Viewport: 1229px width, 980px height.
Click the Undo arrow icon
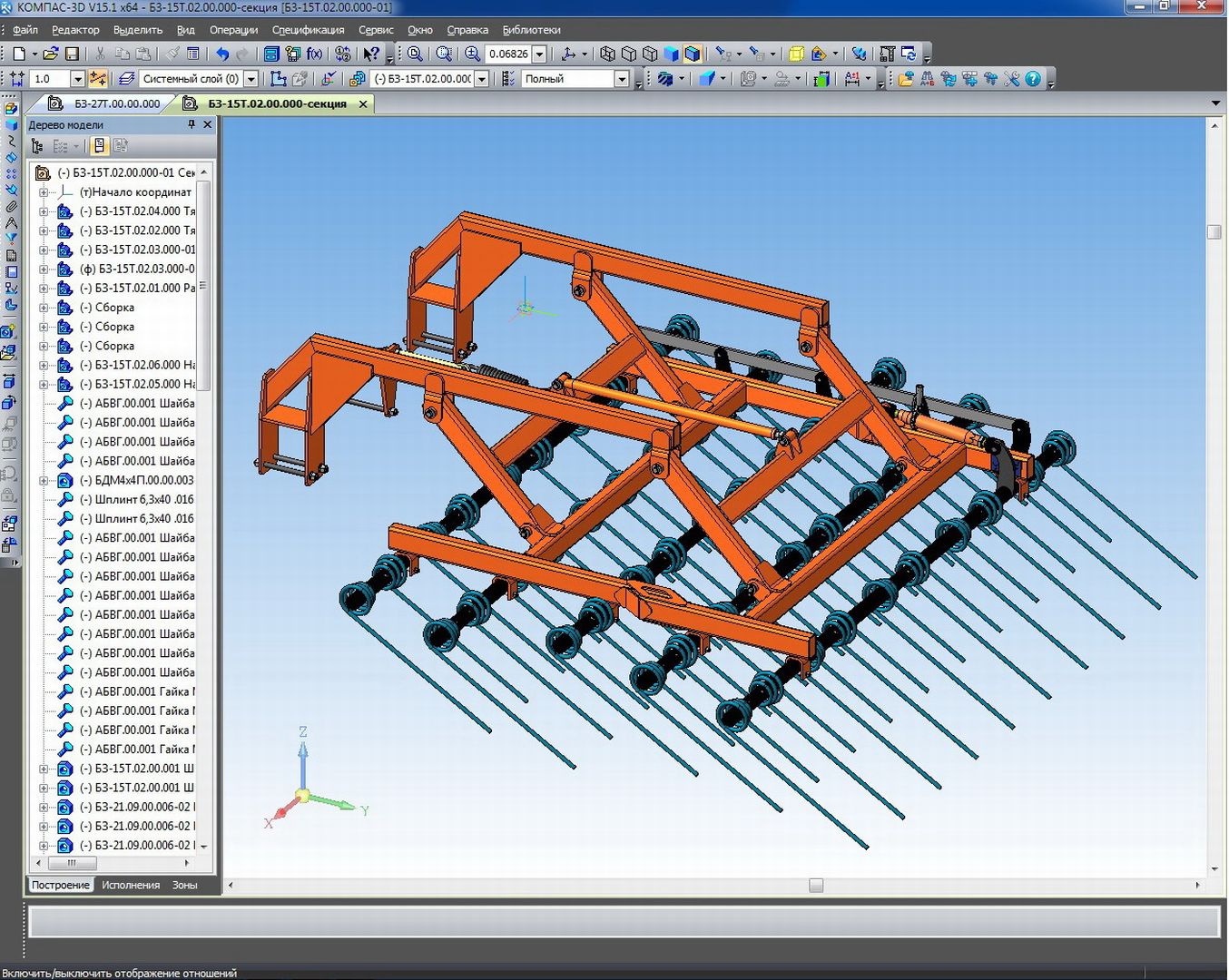[222, 54]
